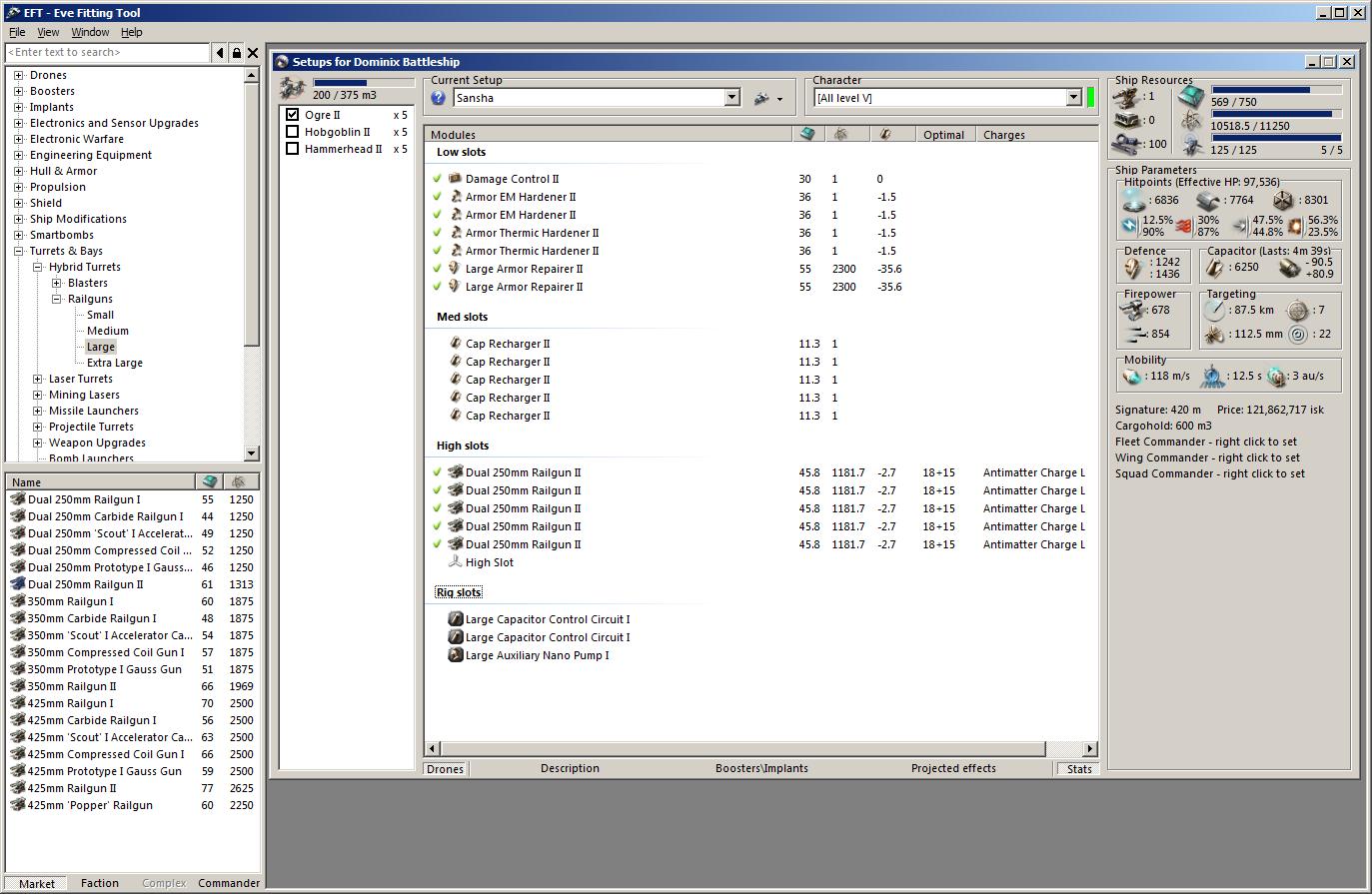The width and height of the screenshot is (1372, 894).
Task: Expand the Drones tree category
Action: 18,75
